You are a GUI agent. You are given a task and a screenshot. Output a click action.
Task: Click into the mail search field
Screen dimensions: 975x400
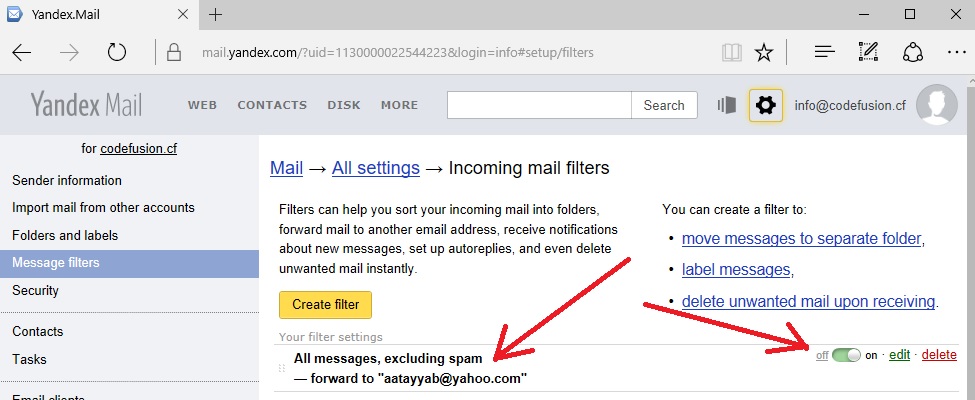[x=539, y=105]
